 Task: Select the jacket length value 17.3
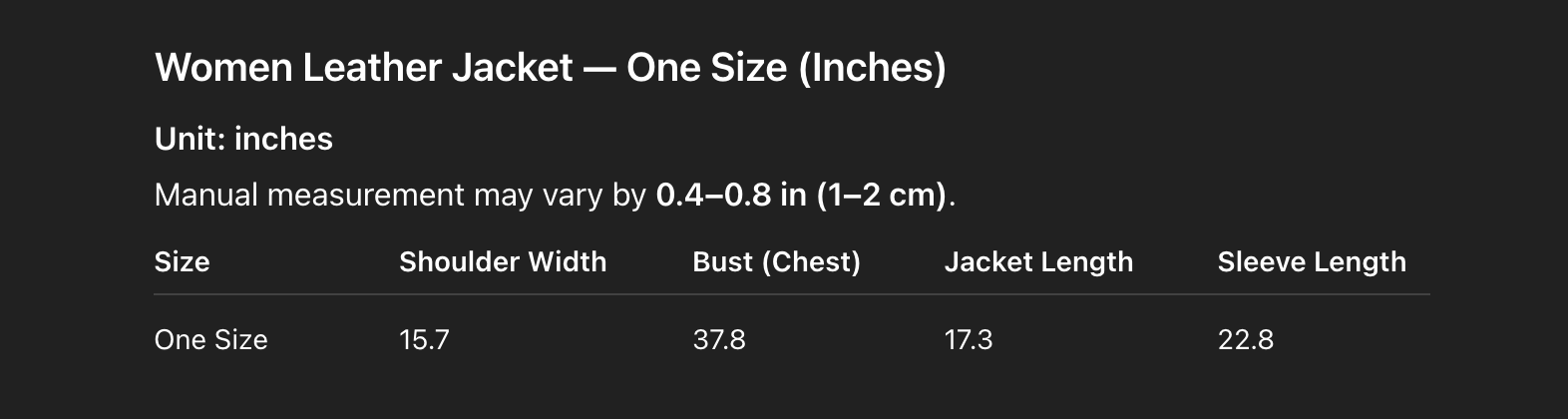click(x=969, y=340)
